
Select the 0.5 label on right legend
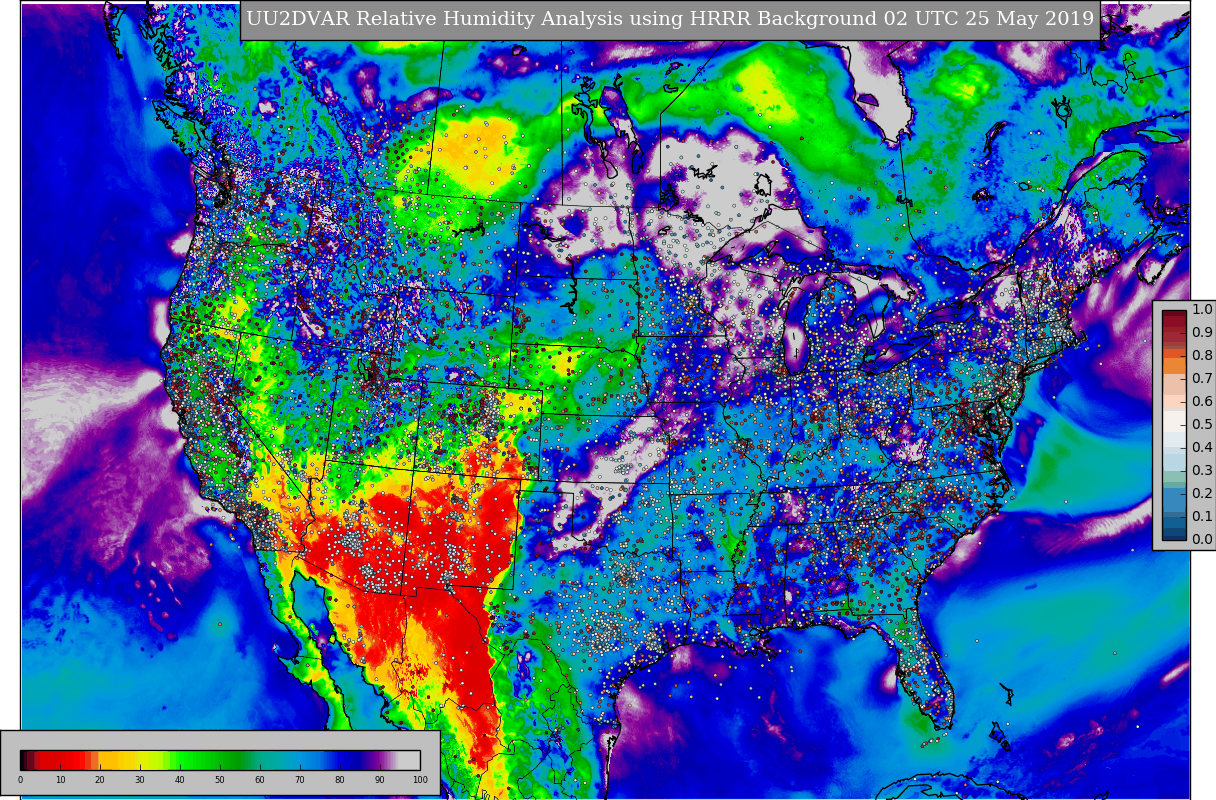1202,425
